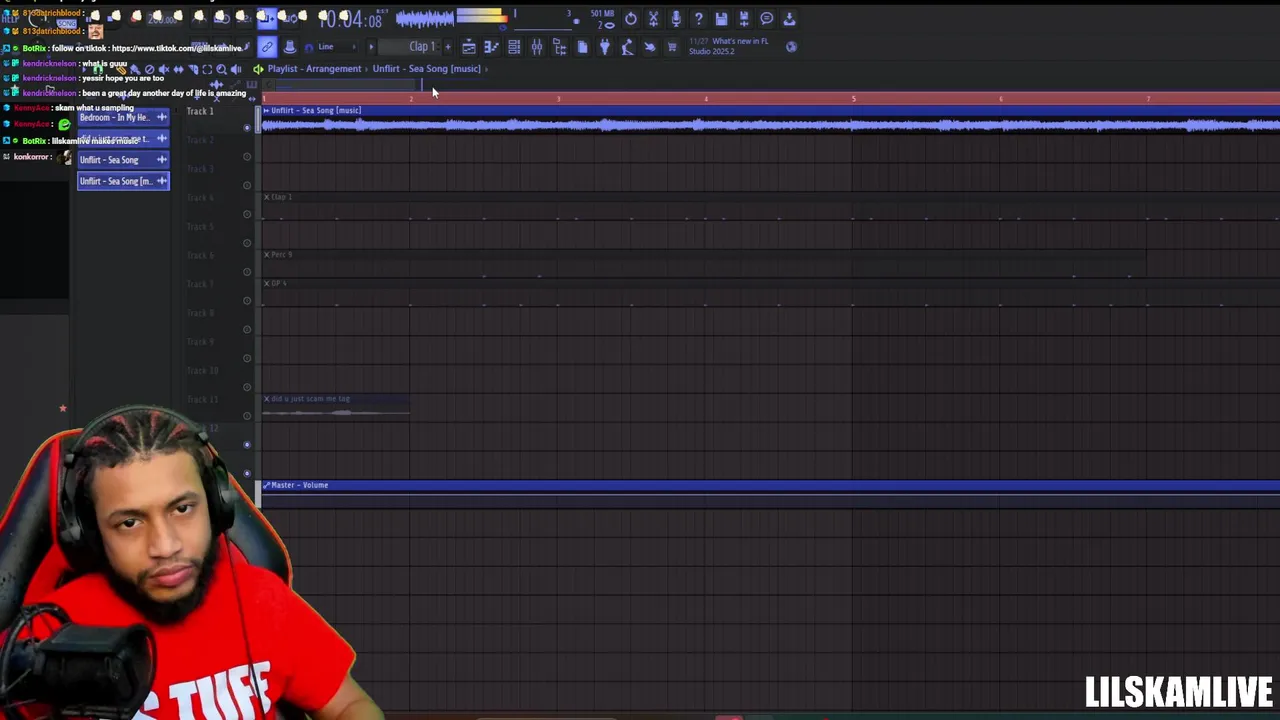This screenshot has width=1280, height=720.
Task: Open the browser tree icon
Action: 559,47
